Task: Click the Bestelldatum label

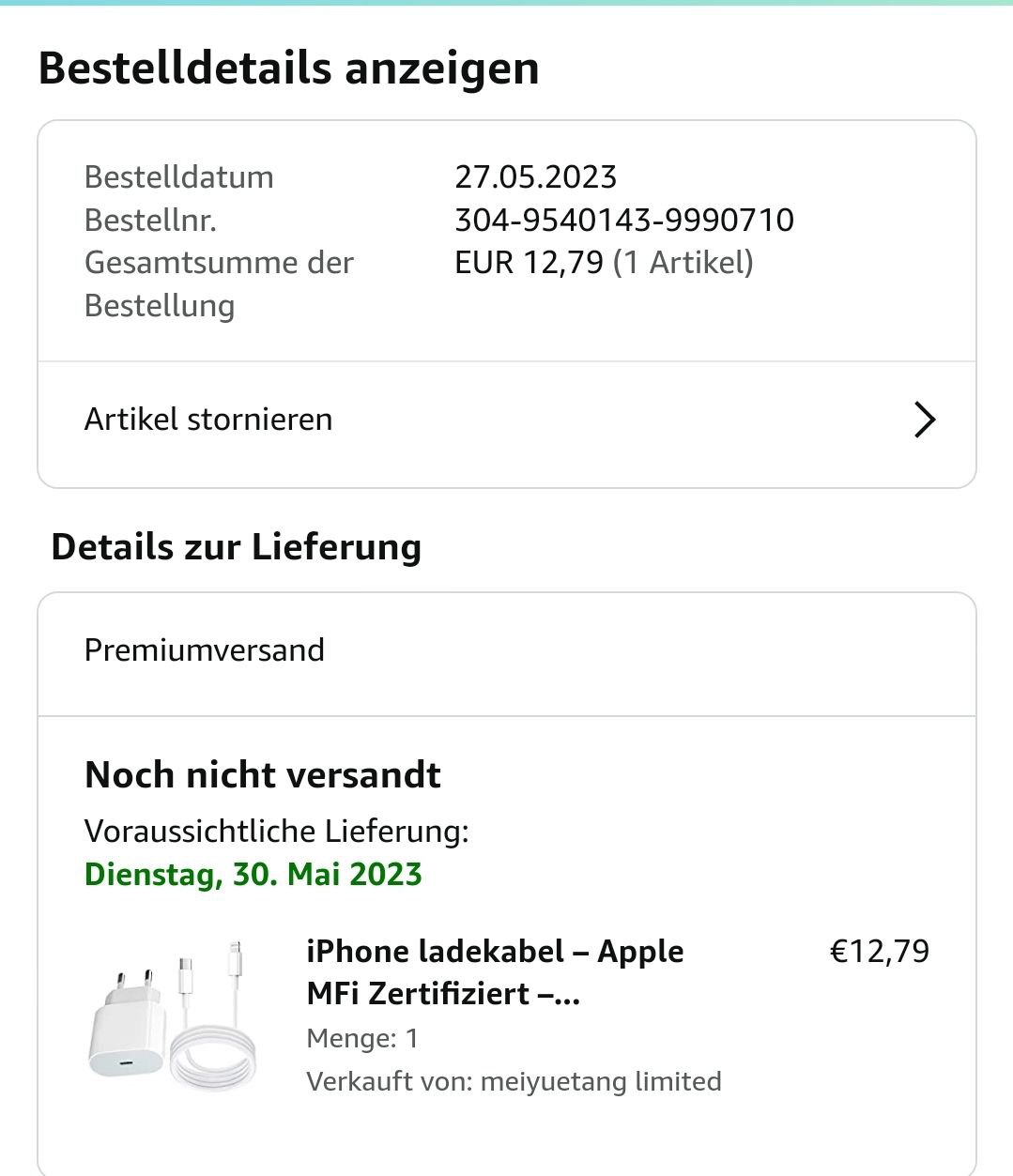Action: 179,176
